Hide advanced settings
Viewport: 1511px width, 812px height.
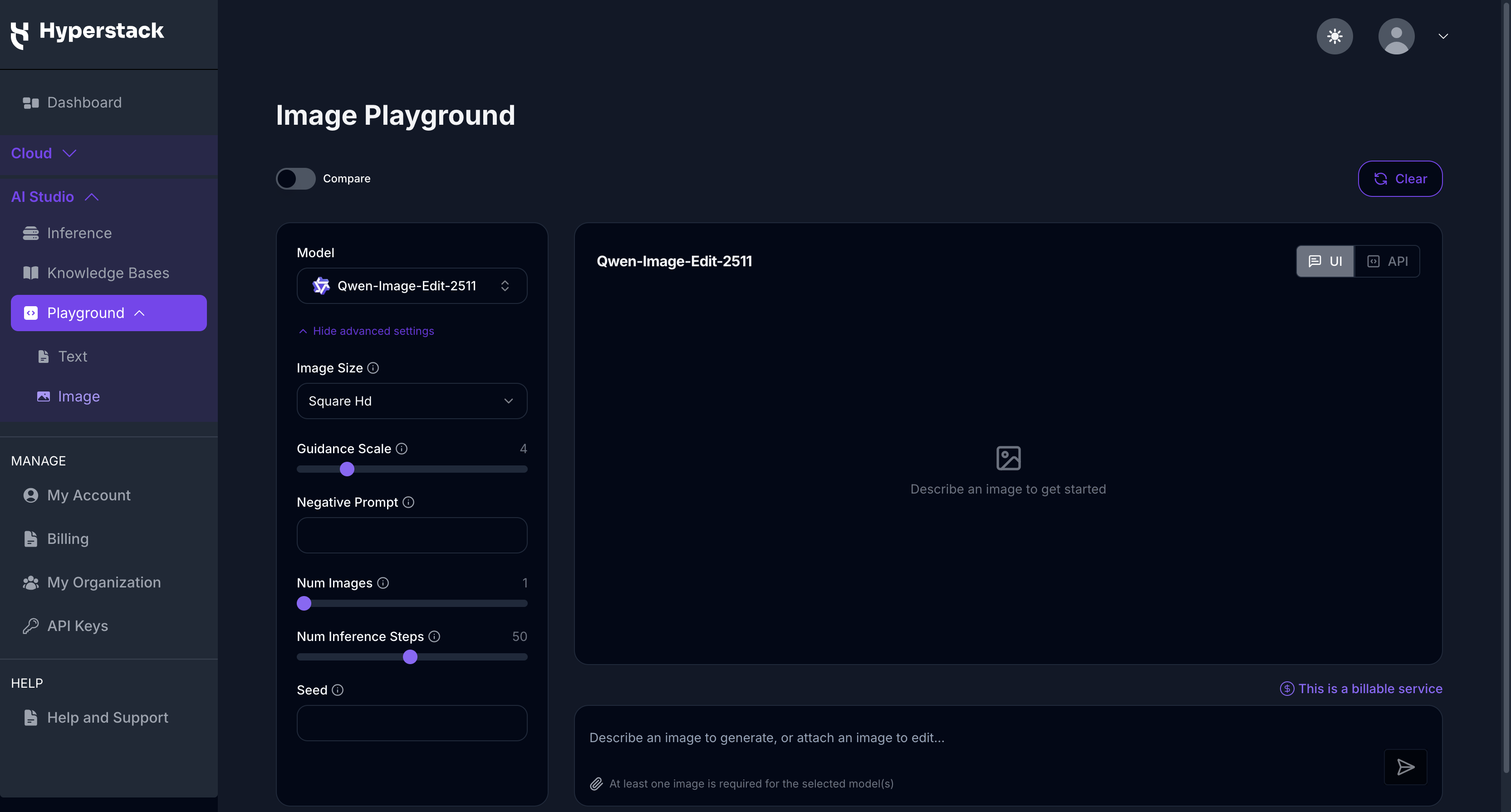click(x=367, y=331)
